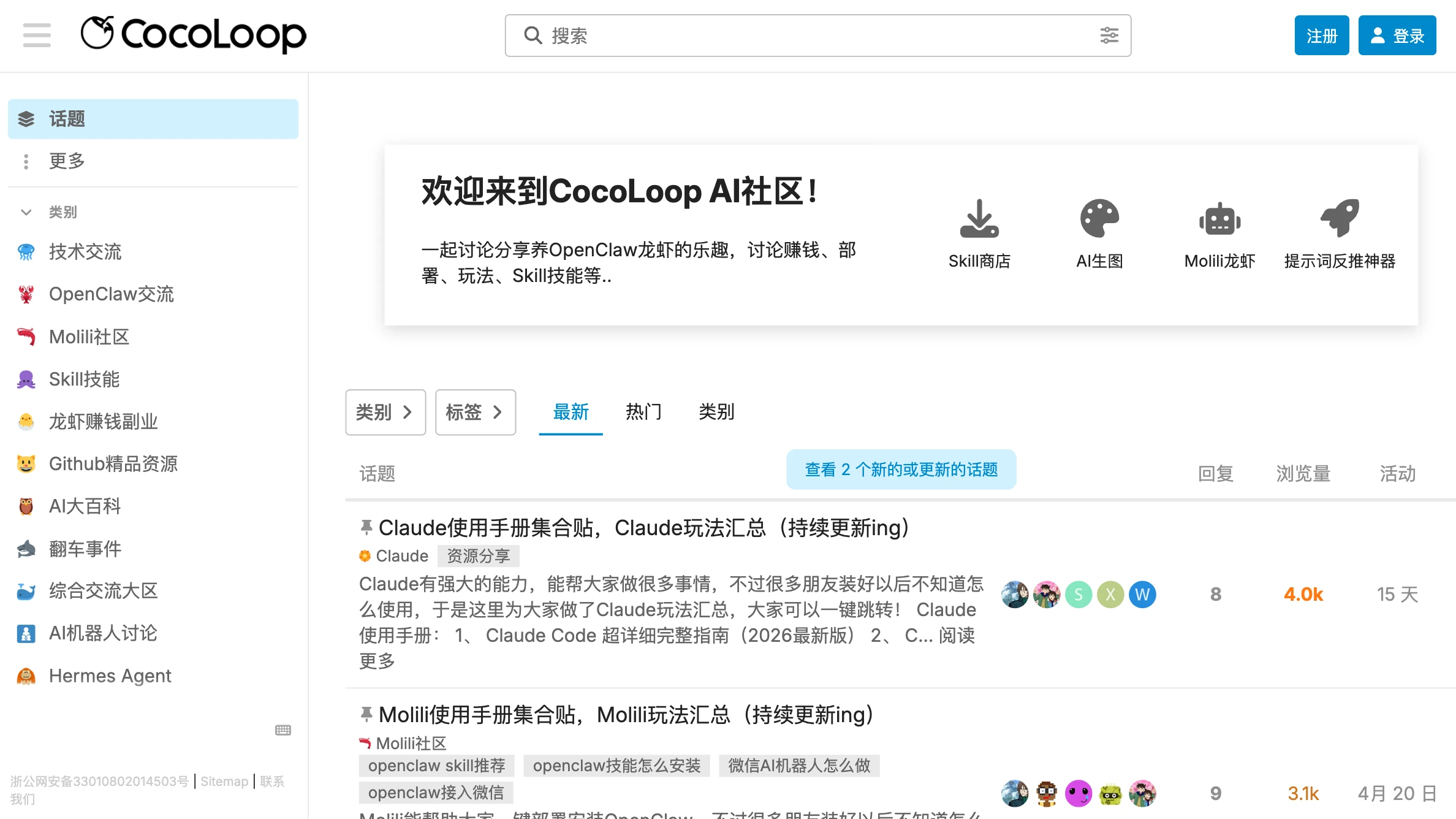Click the AI机器人讨论 category icon
This screenshot has height=819, width=1456.
pyautogui.click(x=26, y=633)
